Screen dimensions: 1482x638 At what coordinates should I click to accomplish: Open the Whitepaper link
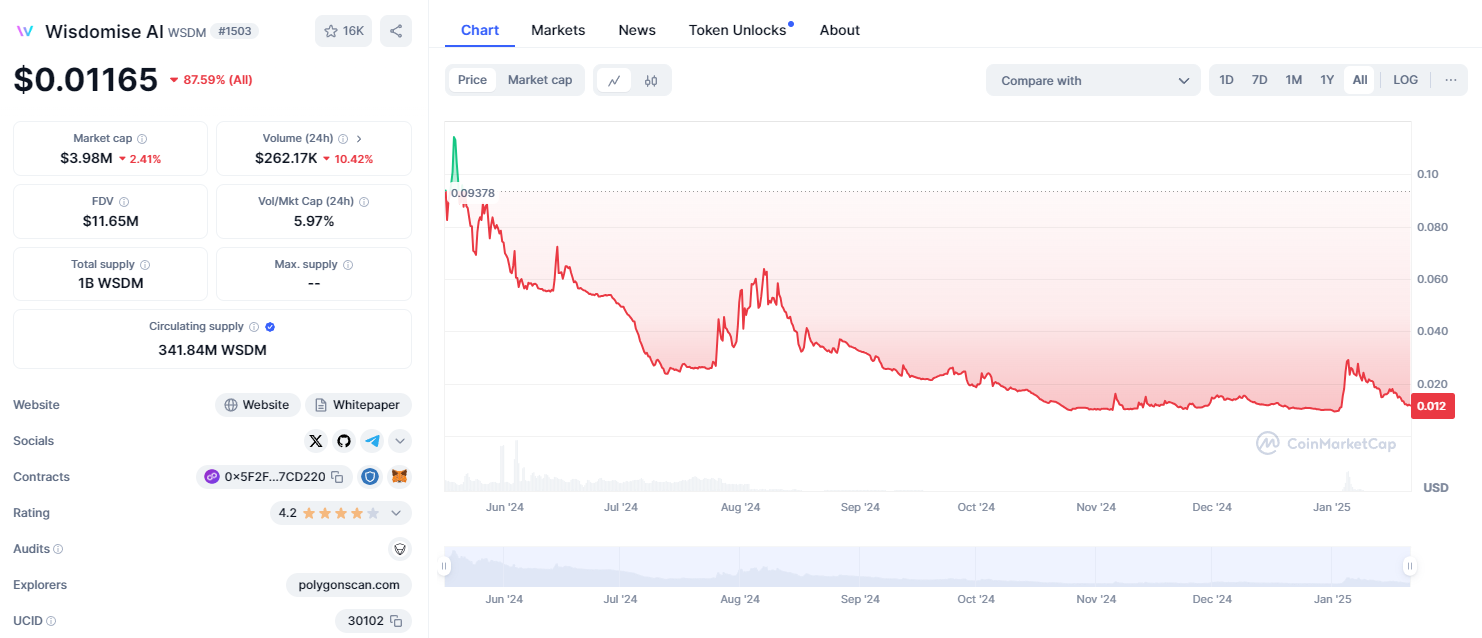[x=358, y=405]
